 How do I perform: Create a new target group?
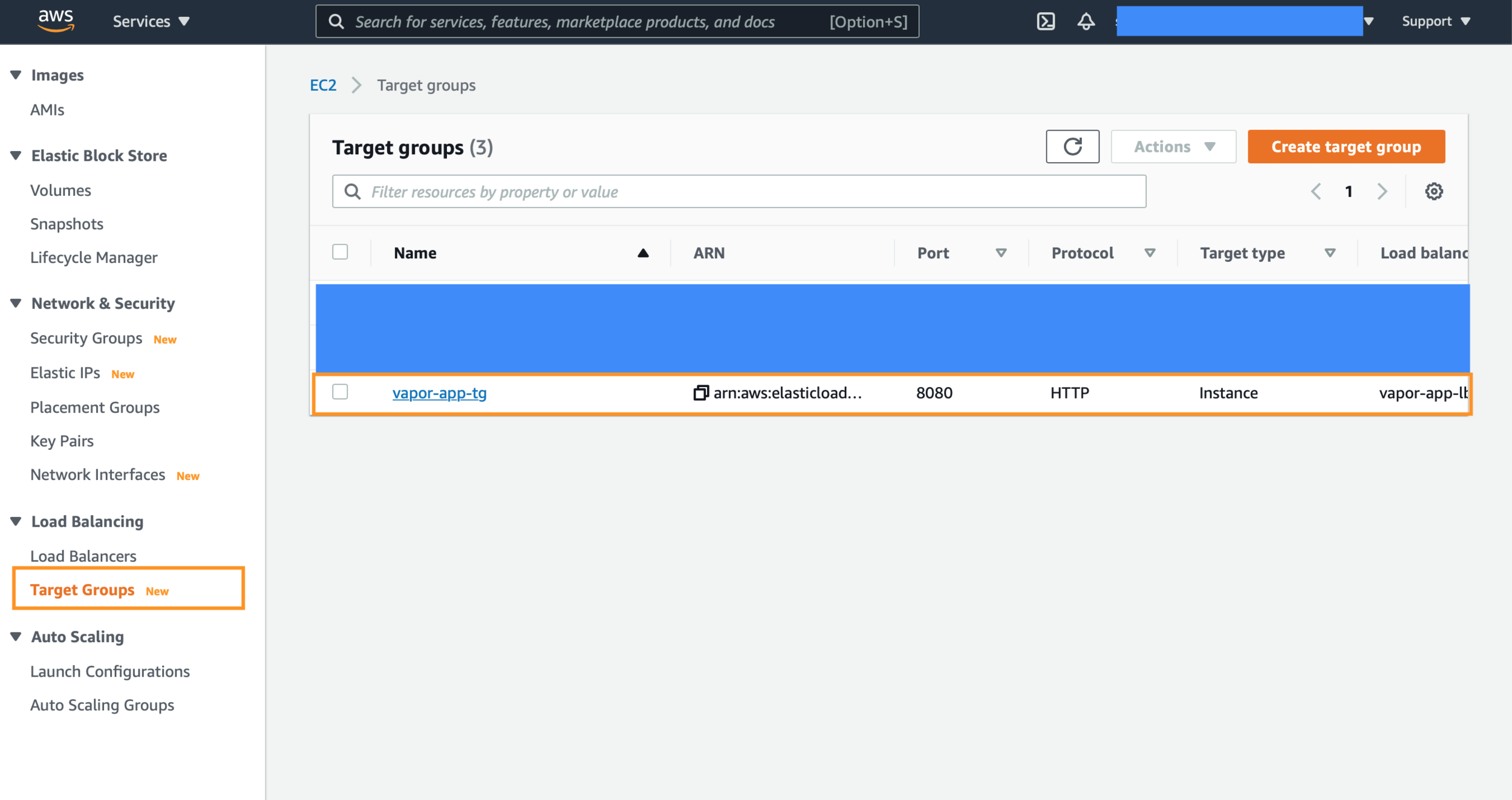(x=1346, y=146)
